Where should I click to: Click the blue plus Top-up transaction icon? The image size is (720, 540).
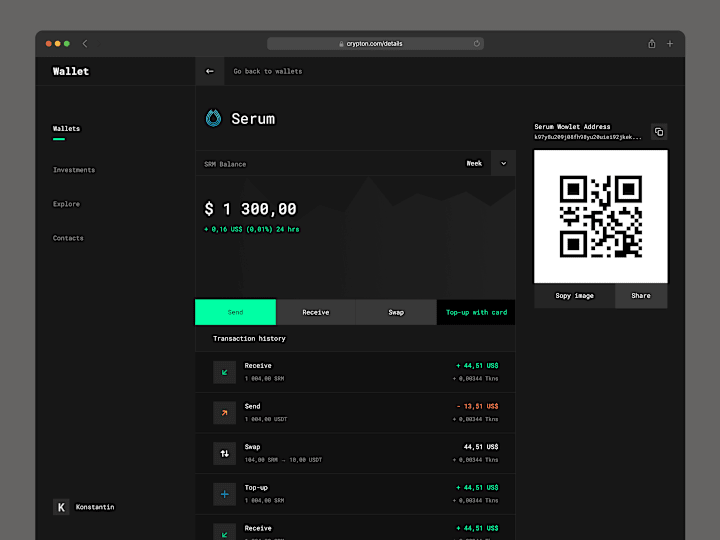tap(225, 494)
